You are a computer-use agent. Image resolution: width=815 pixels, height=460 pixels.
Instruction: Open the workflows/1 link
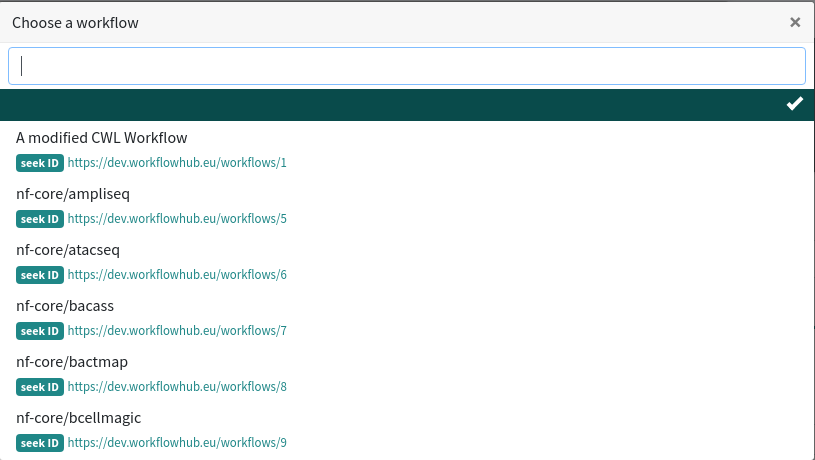coord(177,163)
